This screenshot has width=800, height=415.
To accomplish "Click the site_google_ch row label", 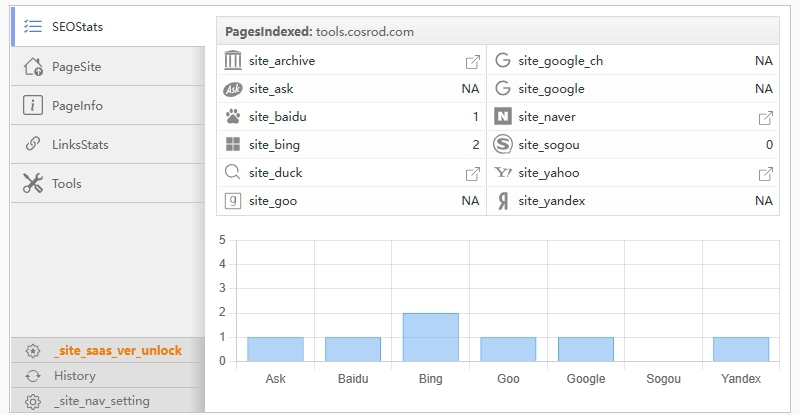I will click(x=560, y=61).
